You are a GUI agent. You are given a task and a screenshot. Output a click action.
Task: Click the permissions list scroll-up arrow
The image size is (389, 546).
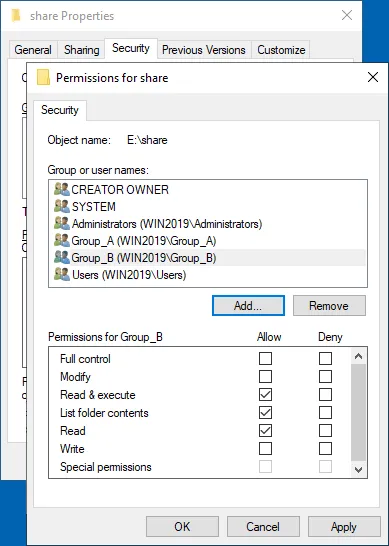tap(358, 356)
